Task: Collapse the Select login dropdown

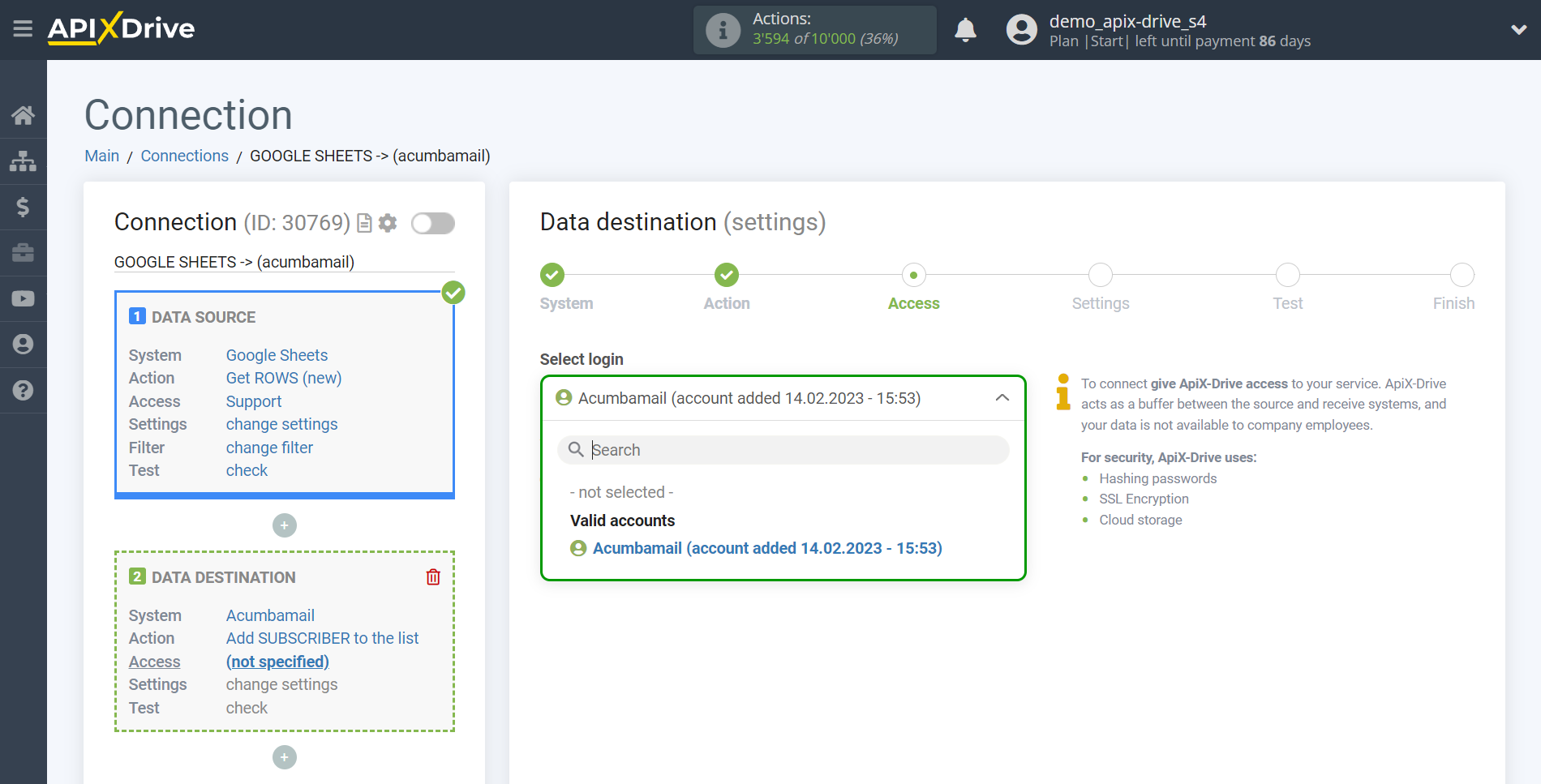Action: point(1002,398)
